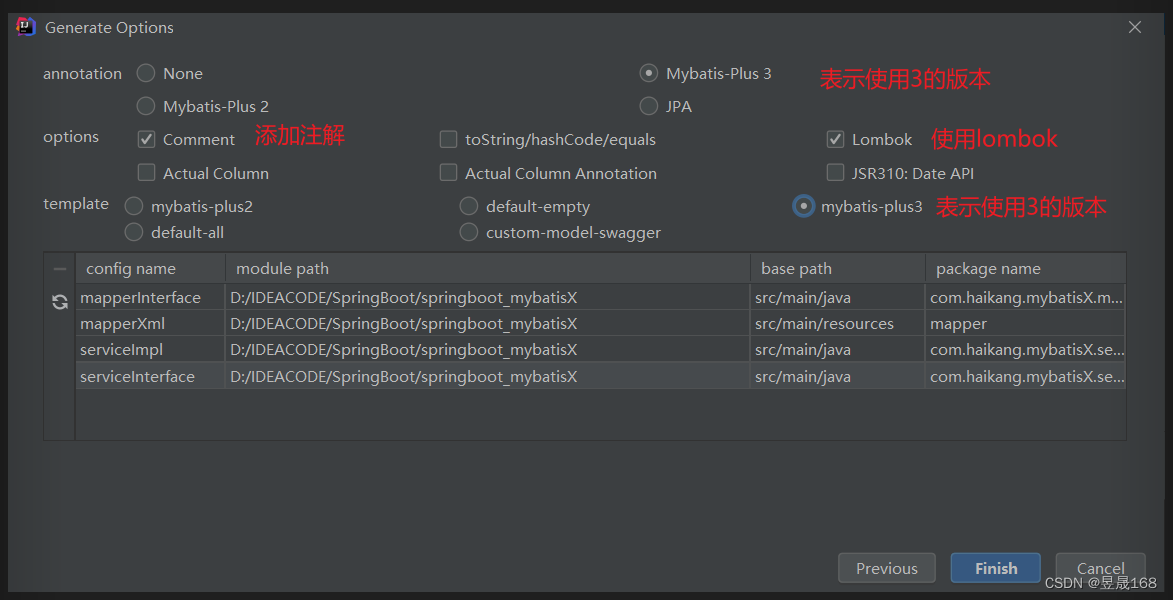Image resolution: width=1173 pixels, height=600 pixels.
Task: Click the src/main/resources base path cell
Action: click(x=838, y=324)
